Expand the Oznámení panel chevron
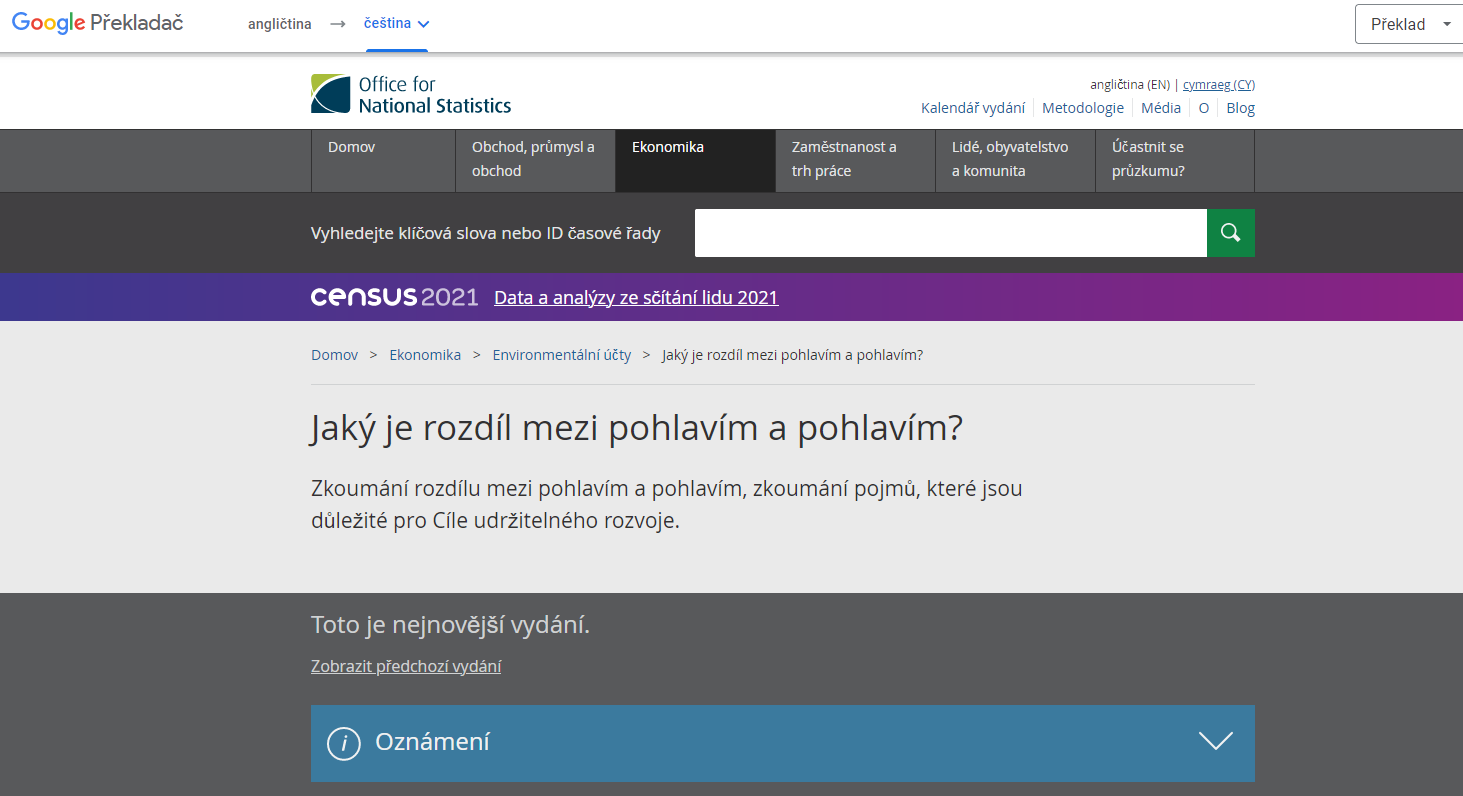This screenshot has width=1463, height=796. click(1215, 742)
